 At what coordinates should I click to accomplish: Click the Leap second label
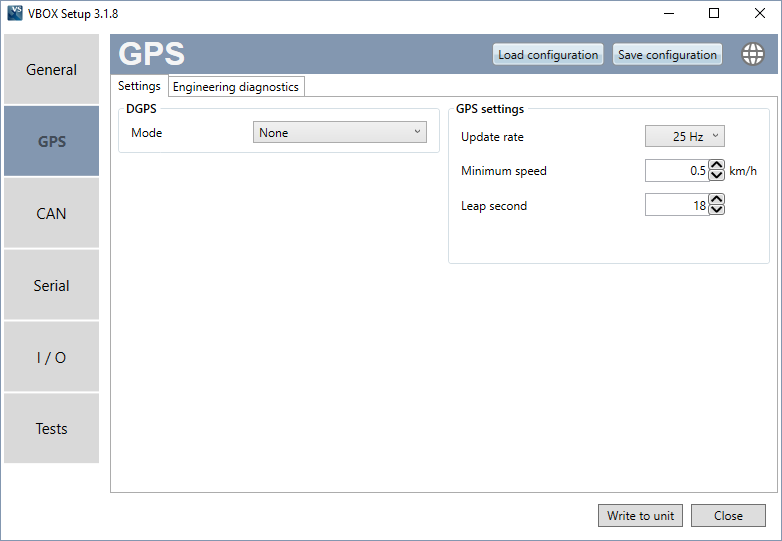pyautogui.click(x=494, y=205)
